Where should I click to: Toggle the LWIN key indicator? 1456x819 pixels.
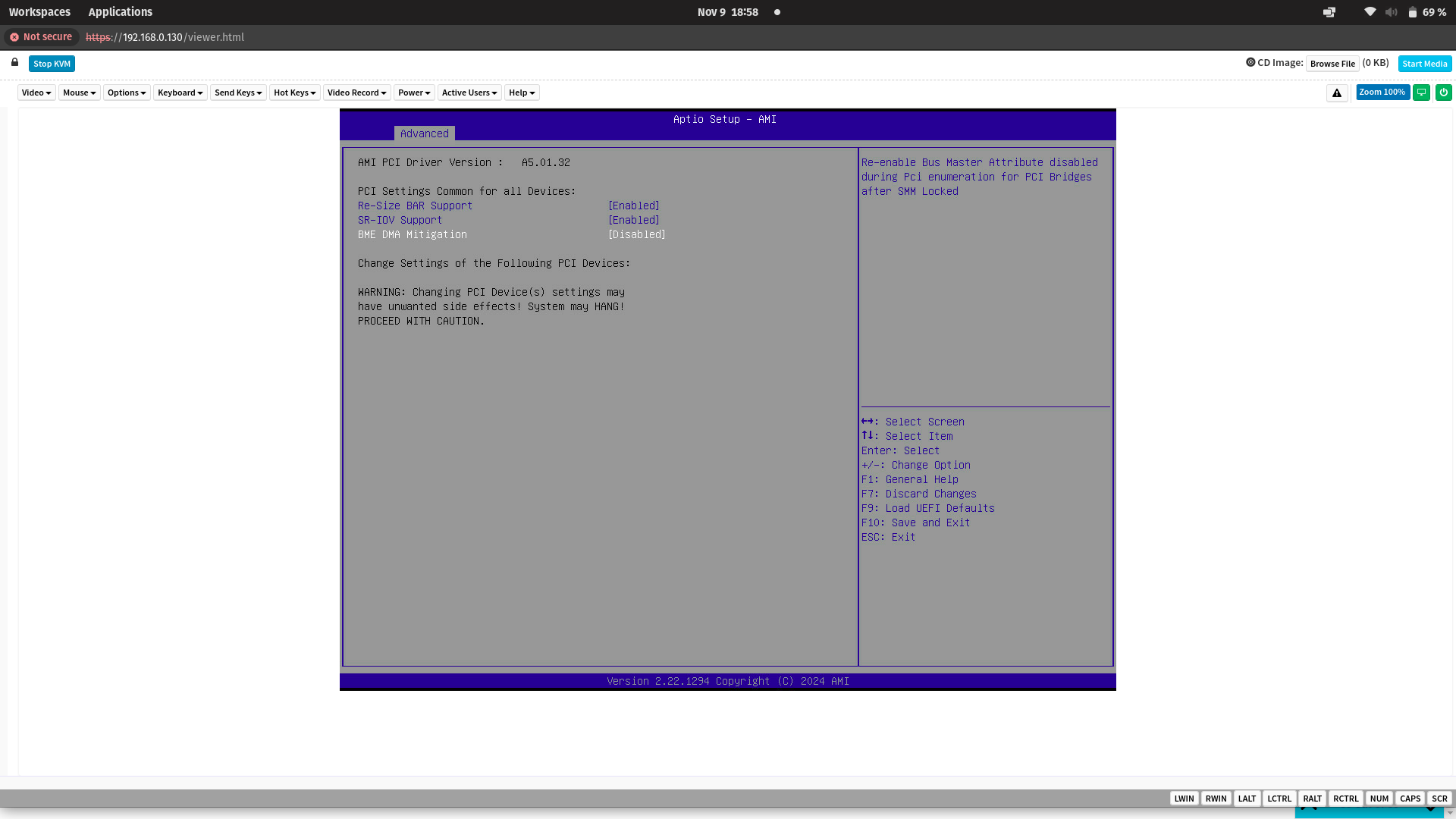[1185, 799]
